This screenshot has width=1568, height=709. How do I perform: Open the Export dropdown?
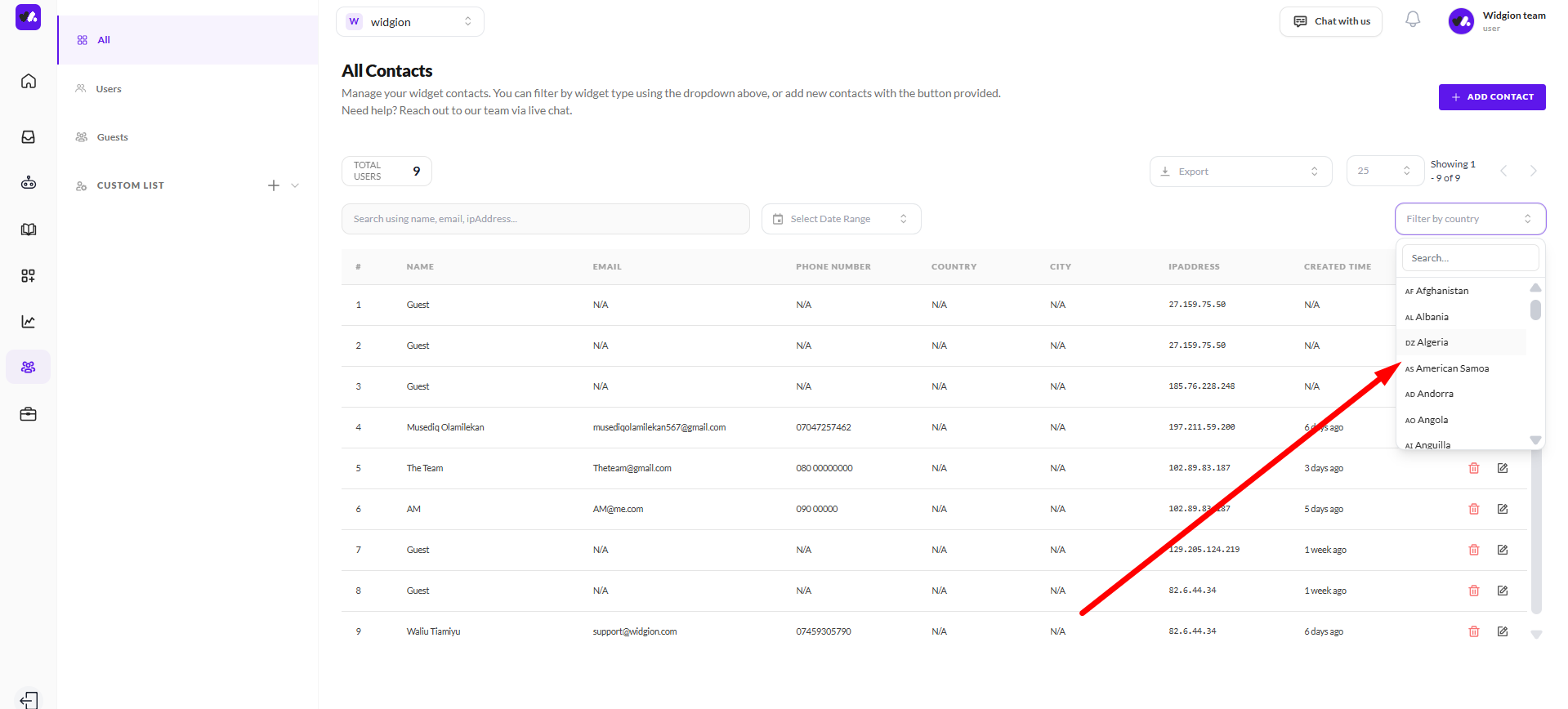[x=1240, y=172]
